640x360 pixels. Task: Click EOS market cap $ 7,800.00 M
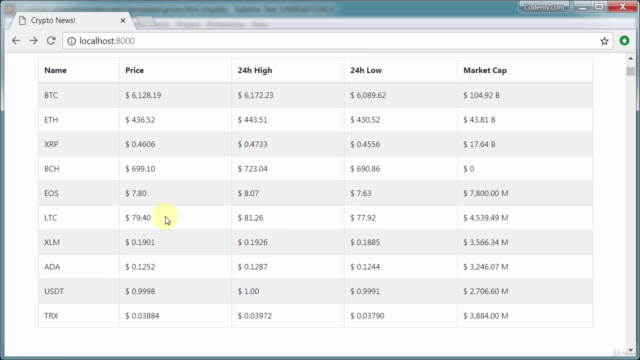[x=486, y=193]
